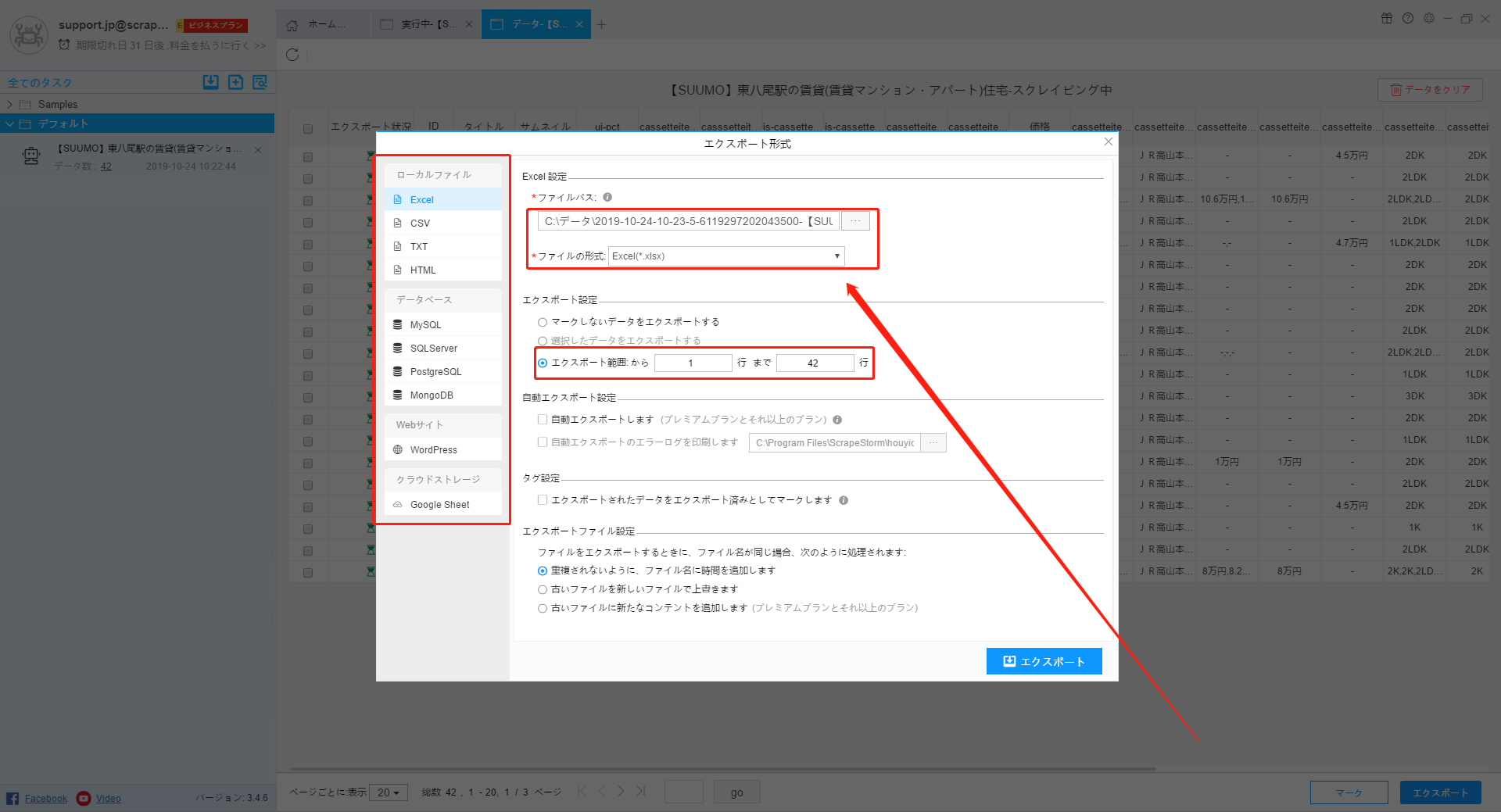Image resolution: width=1501 pixels, height=812 pixels.
Task: Open rows per page dropdown showing 20
Action: coord(388,792)
